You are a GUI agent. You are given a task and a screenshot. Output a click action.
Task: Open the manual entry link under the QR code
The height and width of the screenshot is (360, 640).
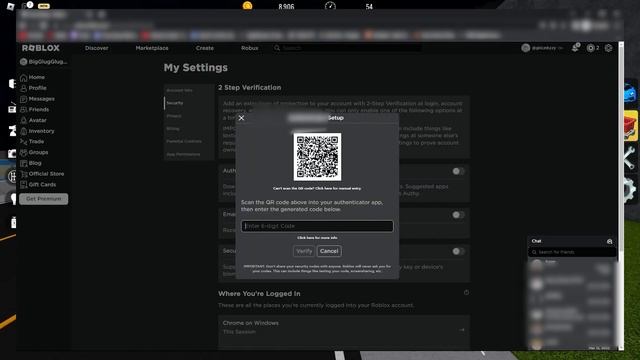pos(317,189)
